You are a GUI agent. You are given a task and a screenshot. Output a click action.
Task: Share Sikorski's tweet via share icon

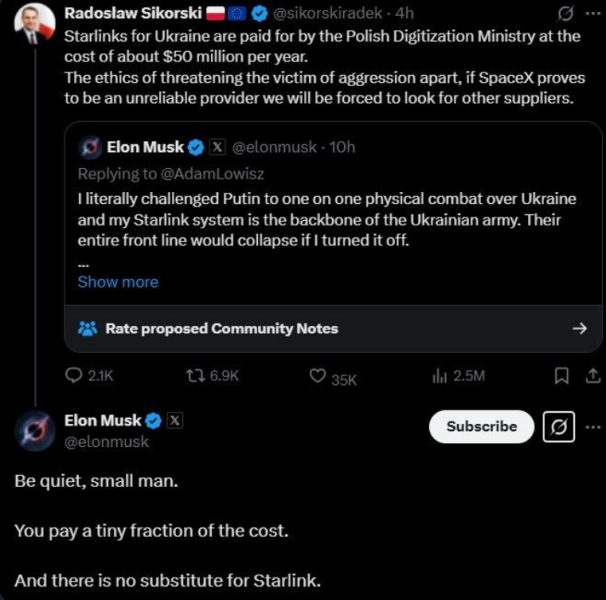pyautogui.click(x=591, y=376)
